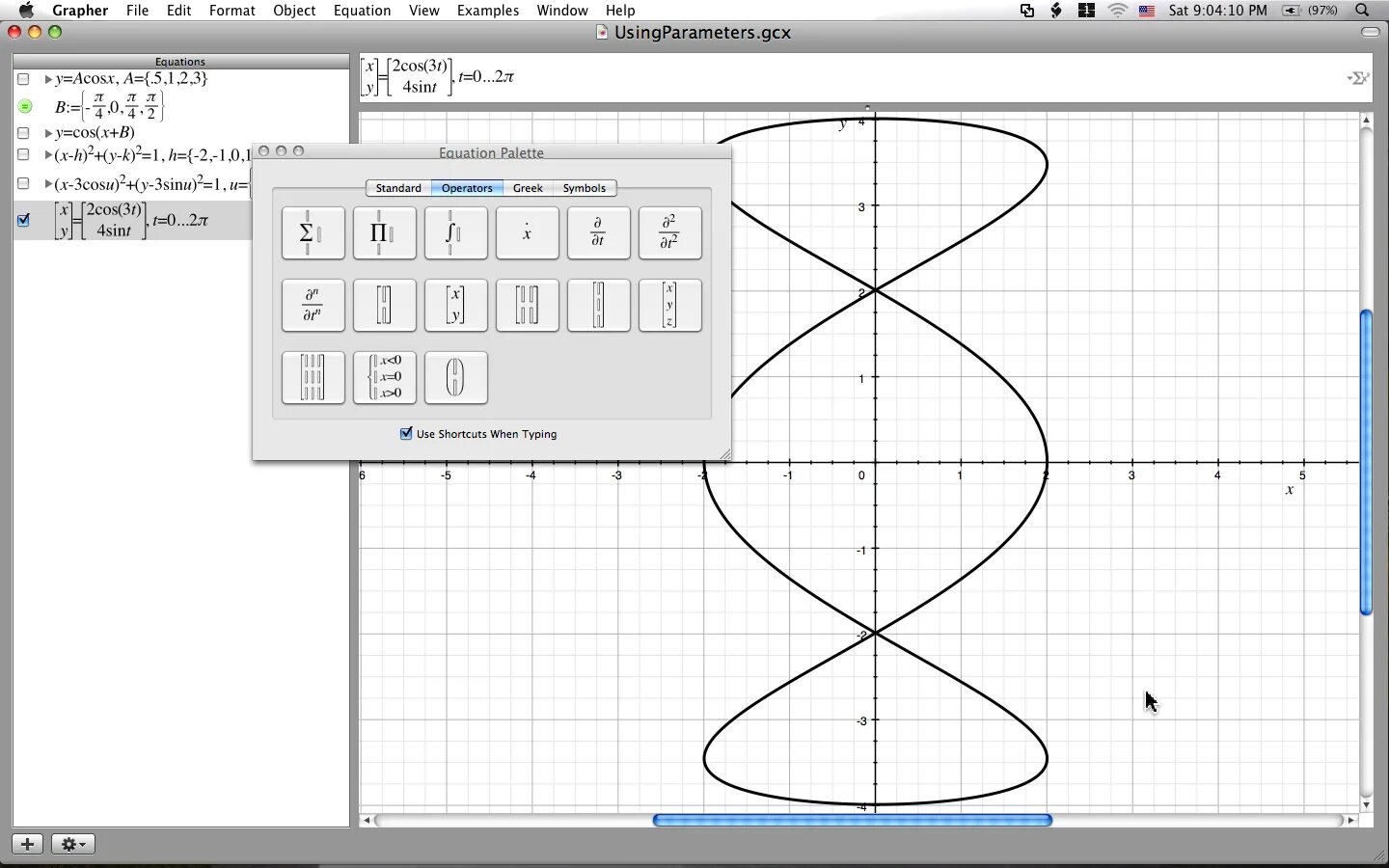Viewport: 1389px width, 868px height.
Task: Click the equation field side arrow icon
Action: (1358, 78)
